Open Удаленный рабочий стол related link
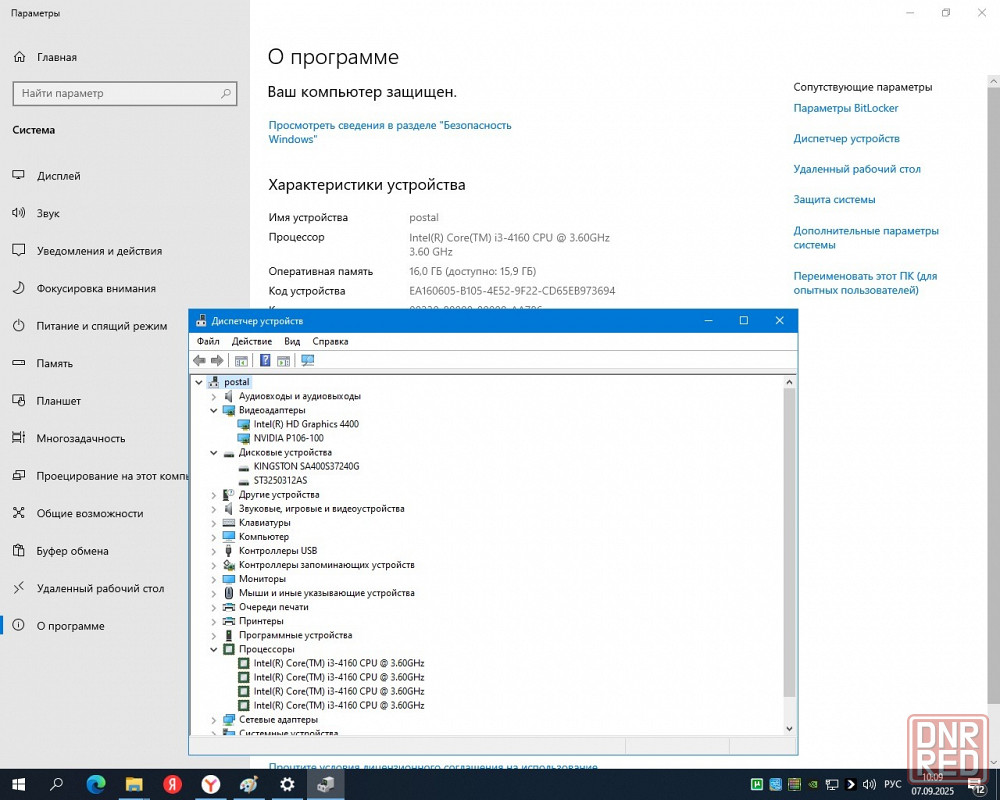 [857, 169]
